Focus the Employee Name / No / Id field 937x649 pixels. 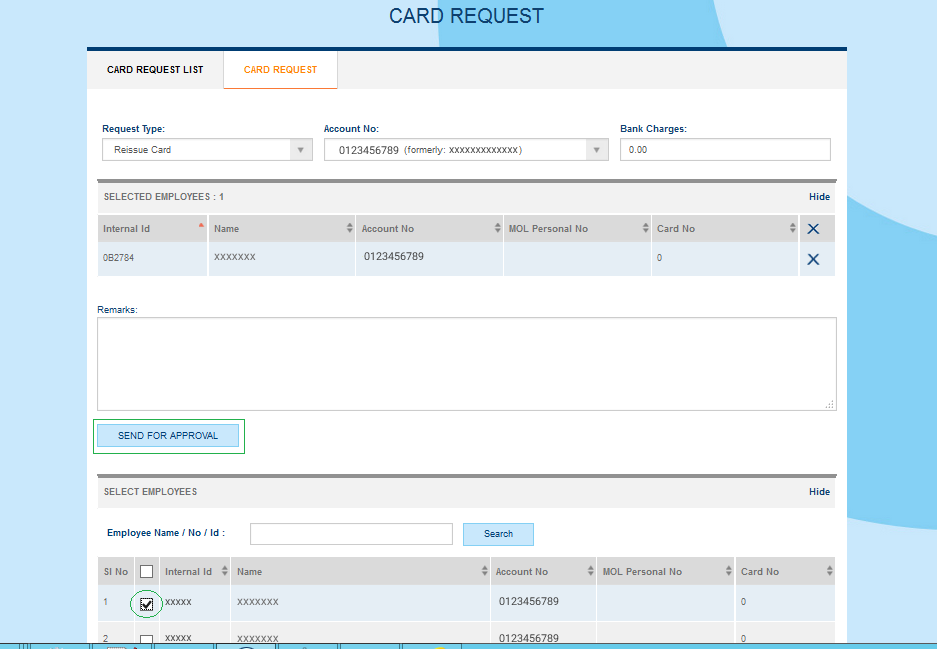351,534
